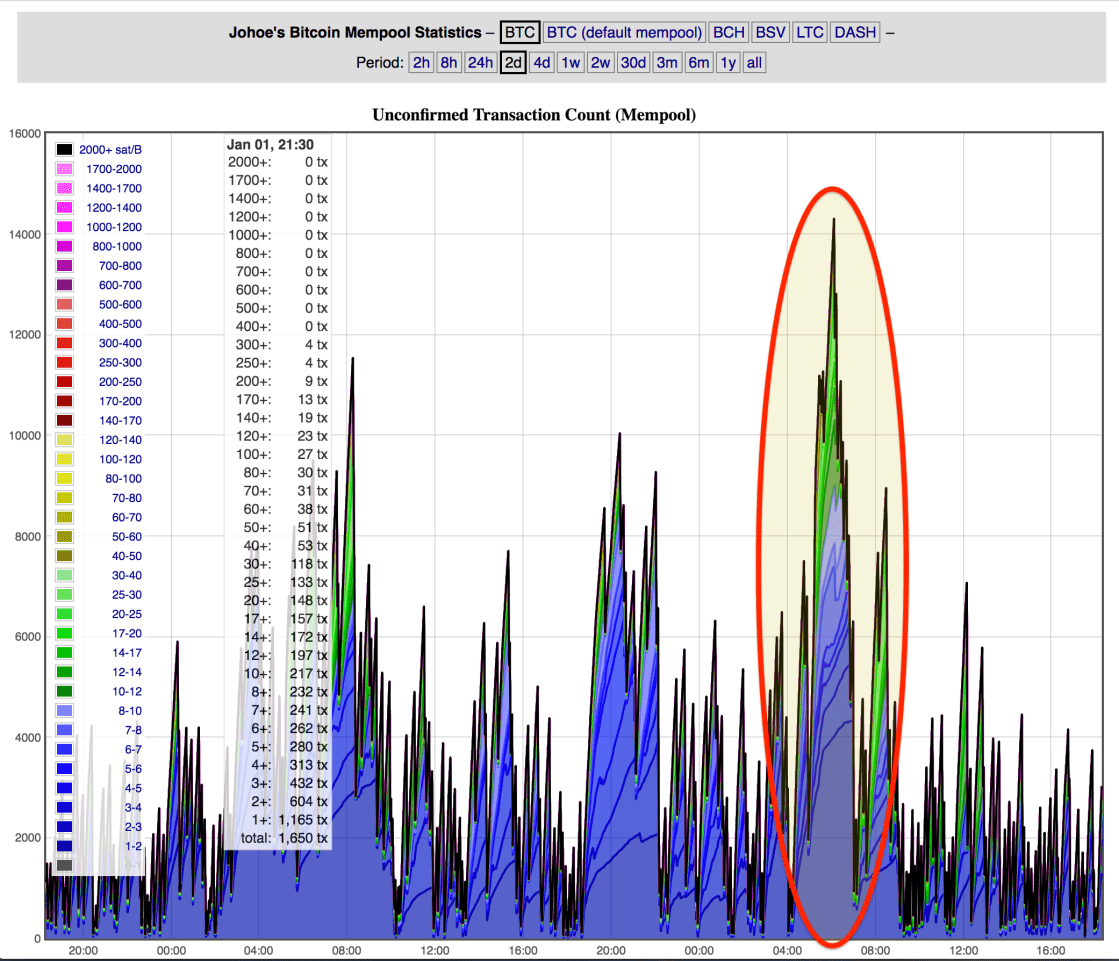This screenshot has height=961, width=1119.
Task: Set period to 24h
Action: click(480, 63)
